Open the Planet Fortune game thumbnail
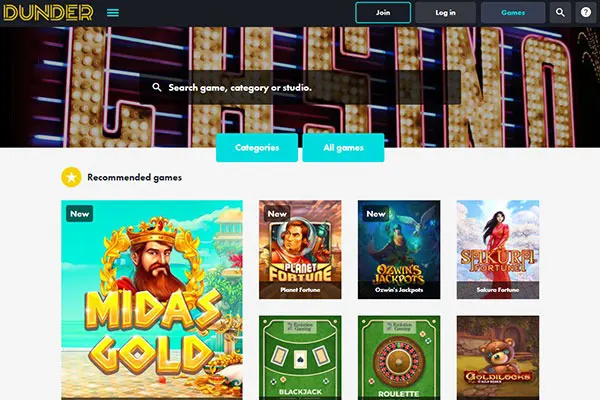The height and width of the screenshot is (400, 600). [x=300, y=250]
